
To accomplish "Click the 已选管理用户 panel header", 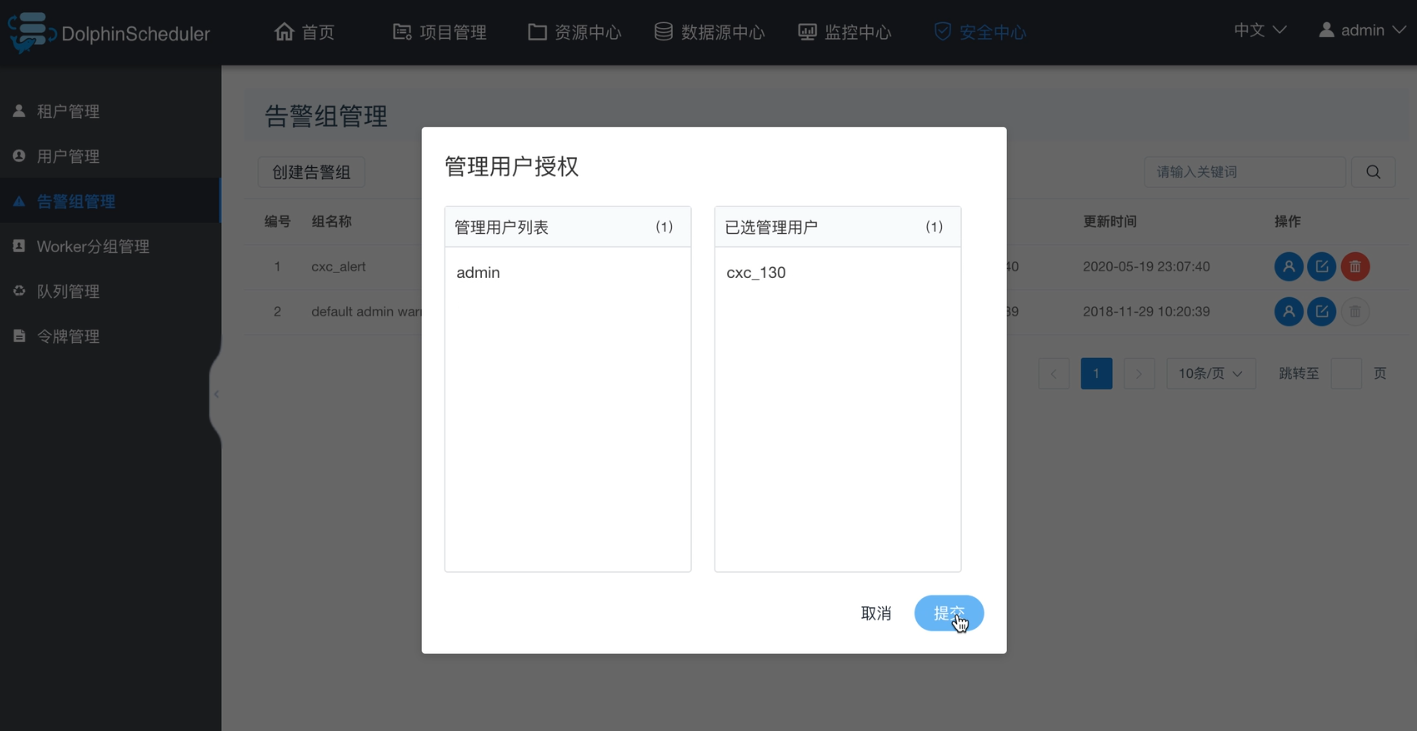I will [837, 227].
